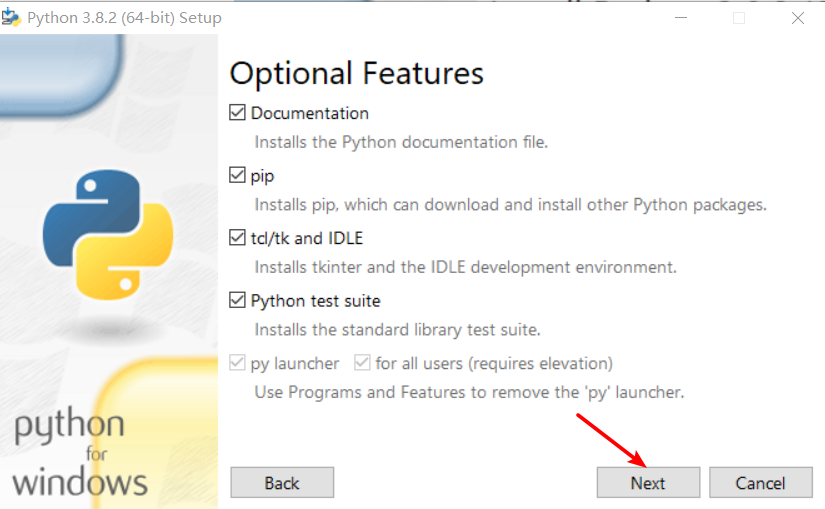
Task: Disable the tcl/tk and IDLE checkbox
Action: (x=237, y=237)
